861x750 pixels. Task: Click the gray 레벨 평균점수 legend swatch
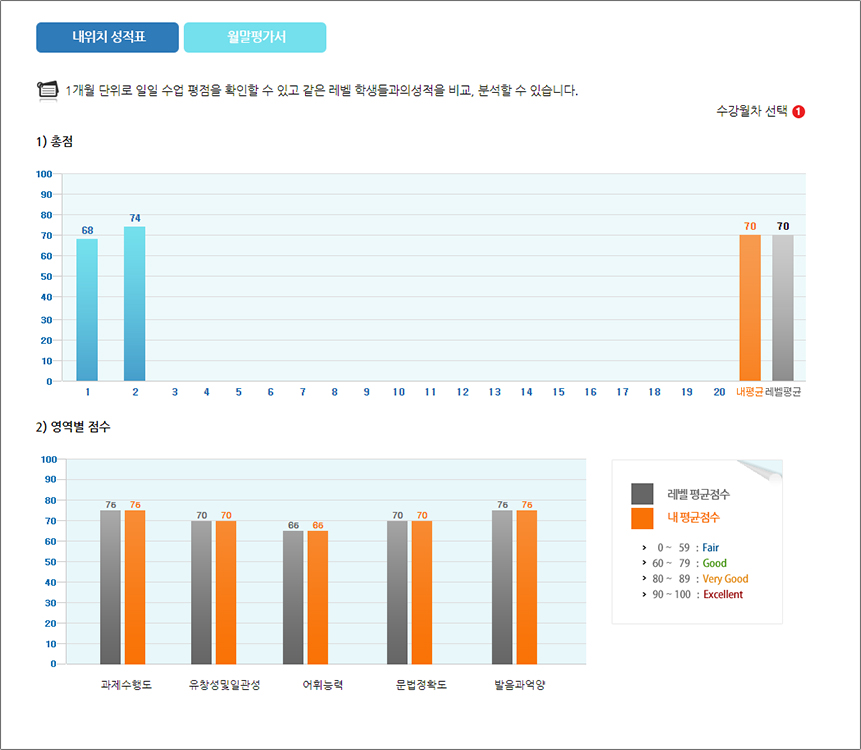pos(642,494)
